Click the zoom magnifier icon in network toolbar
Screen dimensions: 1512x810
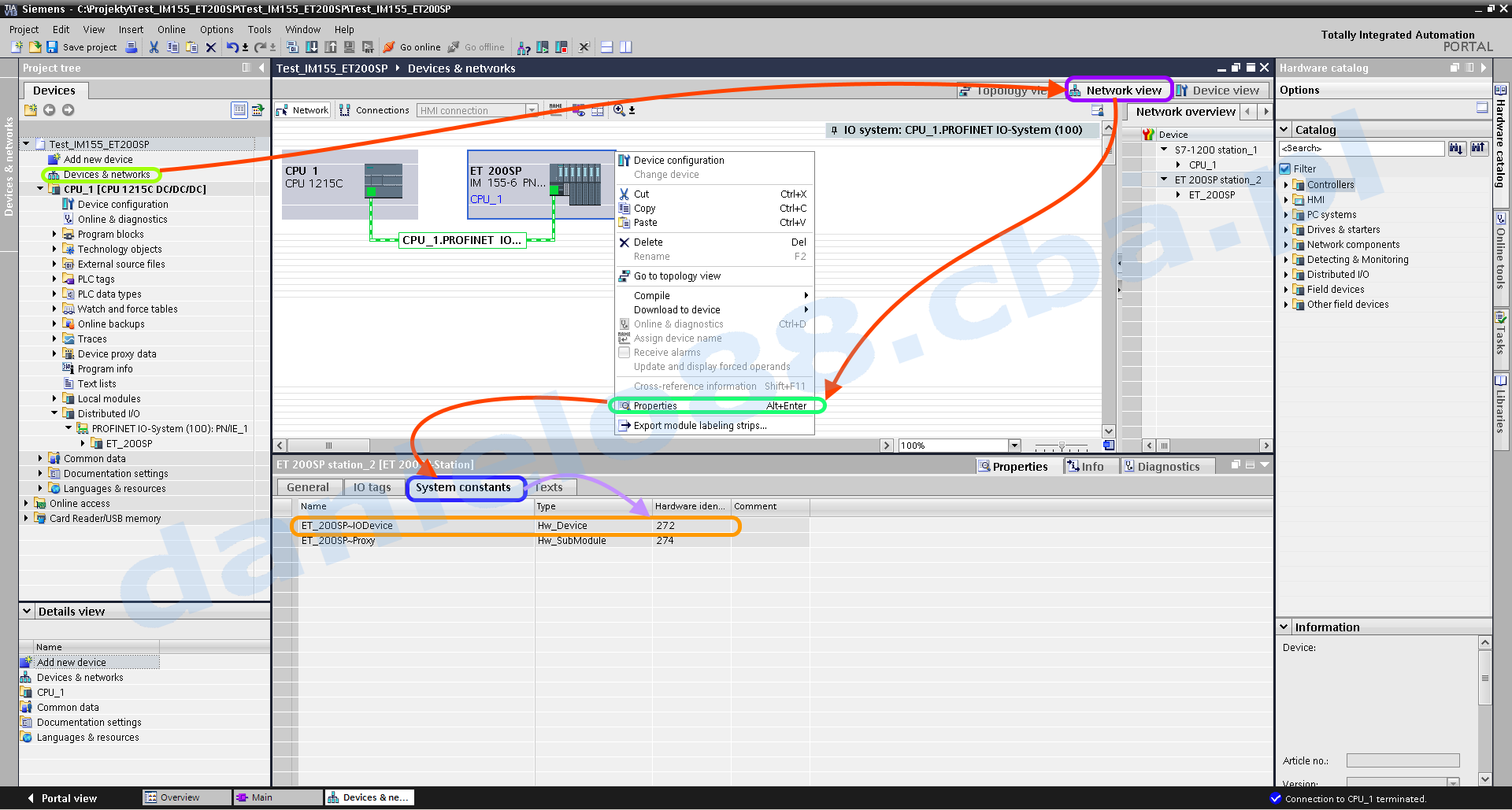619,110
